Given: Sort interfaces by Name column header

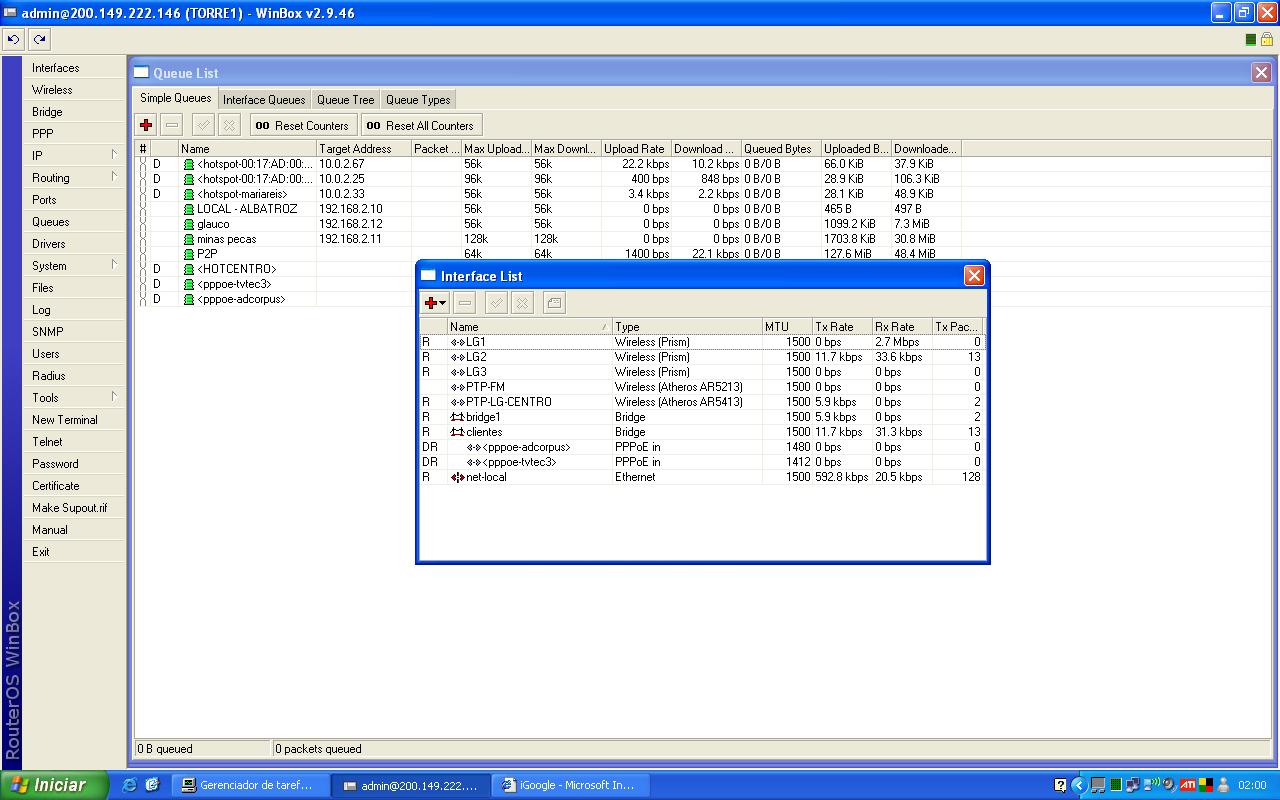Looking at the screenshot, I should click(x=530, y=327).
